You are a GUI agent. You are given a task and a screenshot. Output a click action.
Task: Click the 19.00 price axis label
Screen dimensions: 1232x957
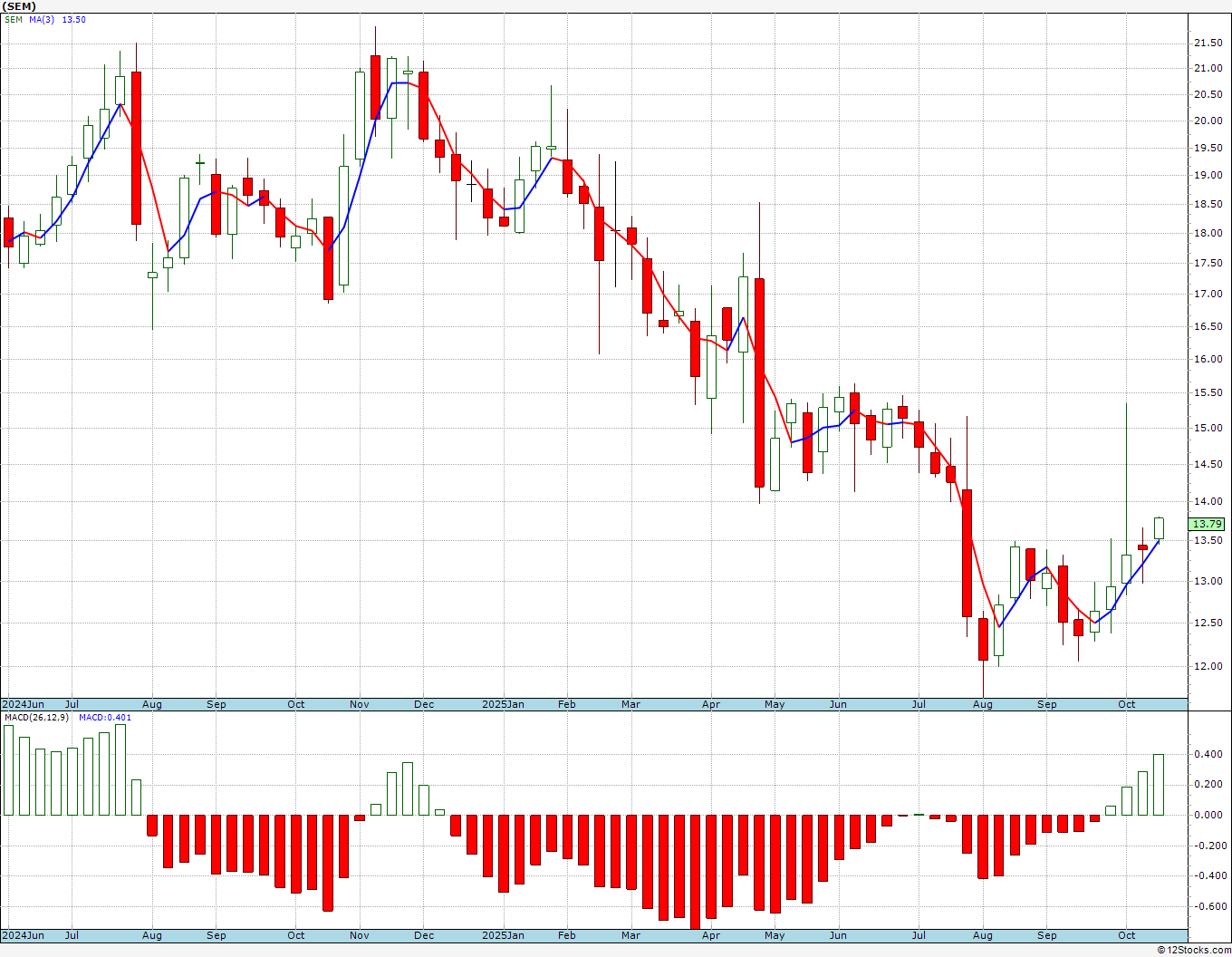[x=1207, y=176]
